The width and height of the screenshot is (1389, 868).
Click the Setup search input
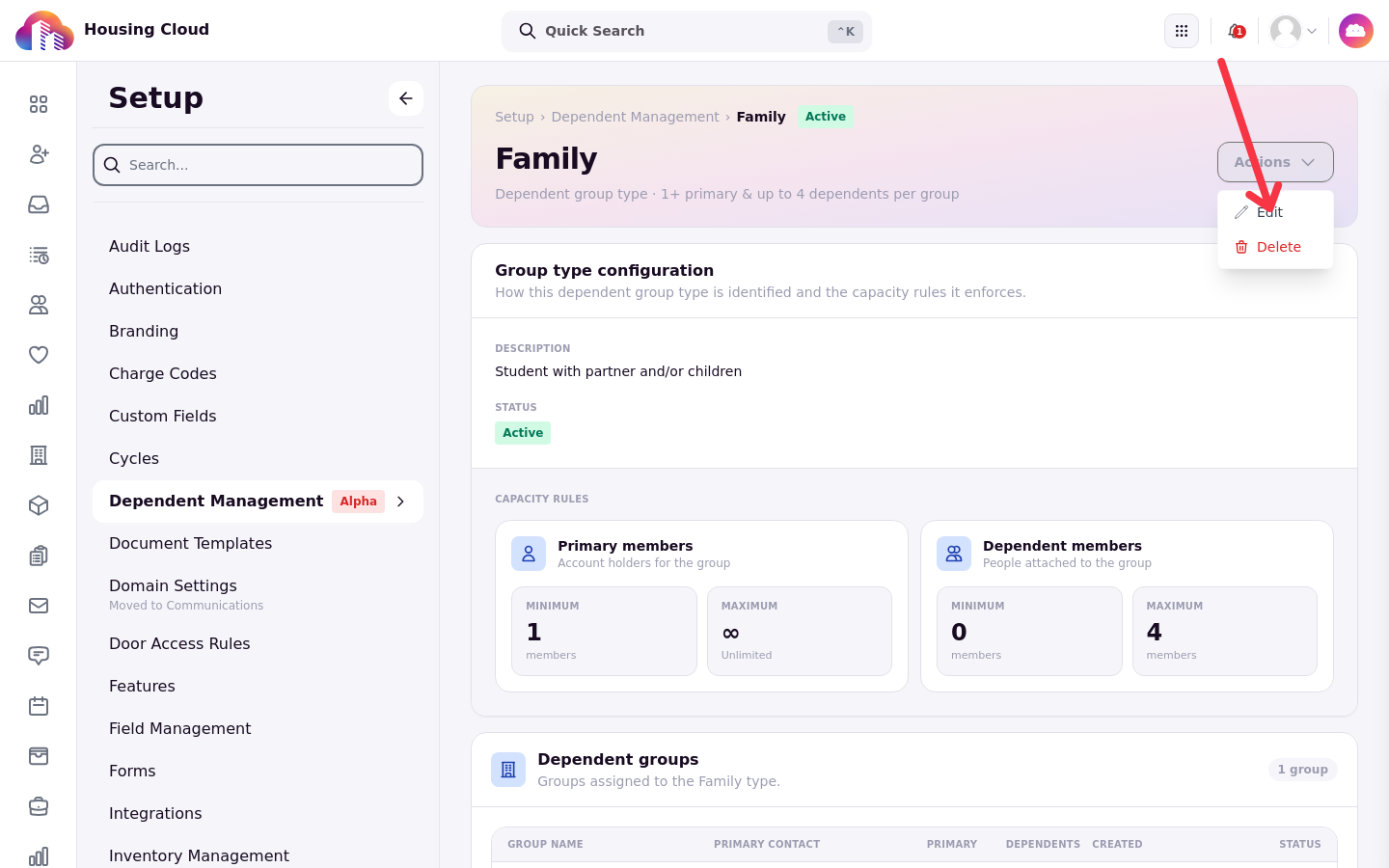(258, 165)
